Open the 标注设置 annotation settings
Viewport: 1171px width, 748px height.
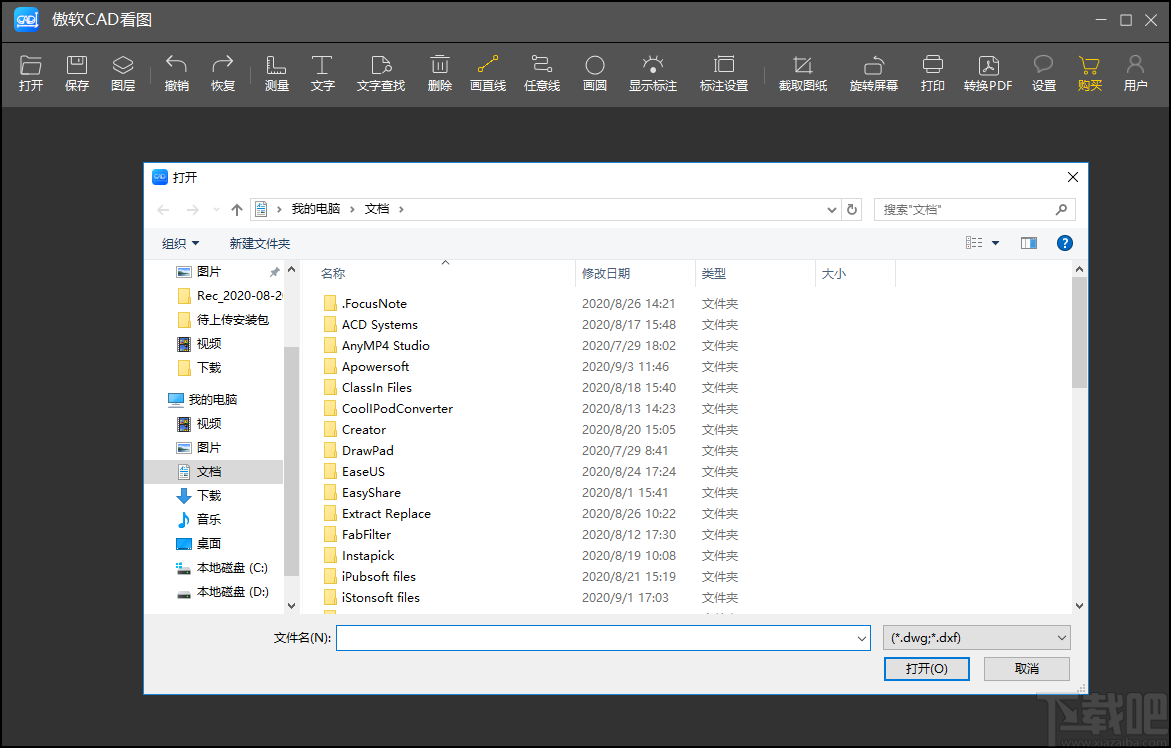point(724,72)
